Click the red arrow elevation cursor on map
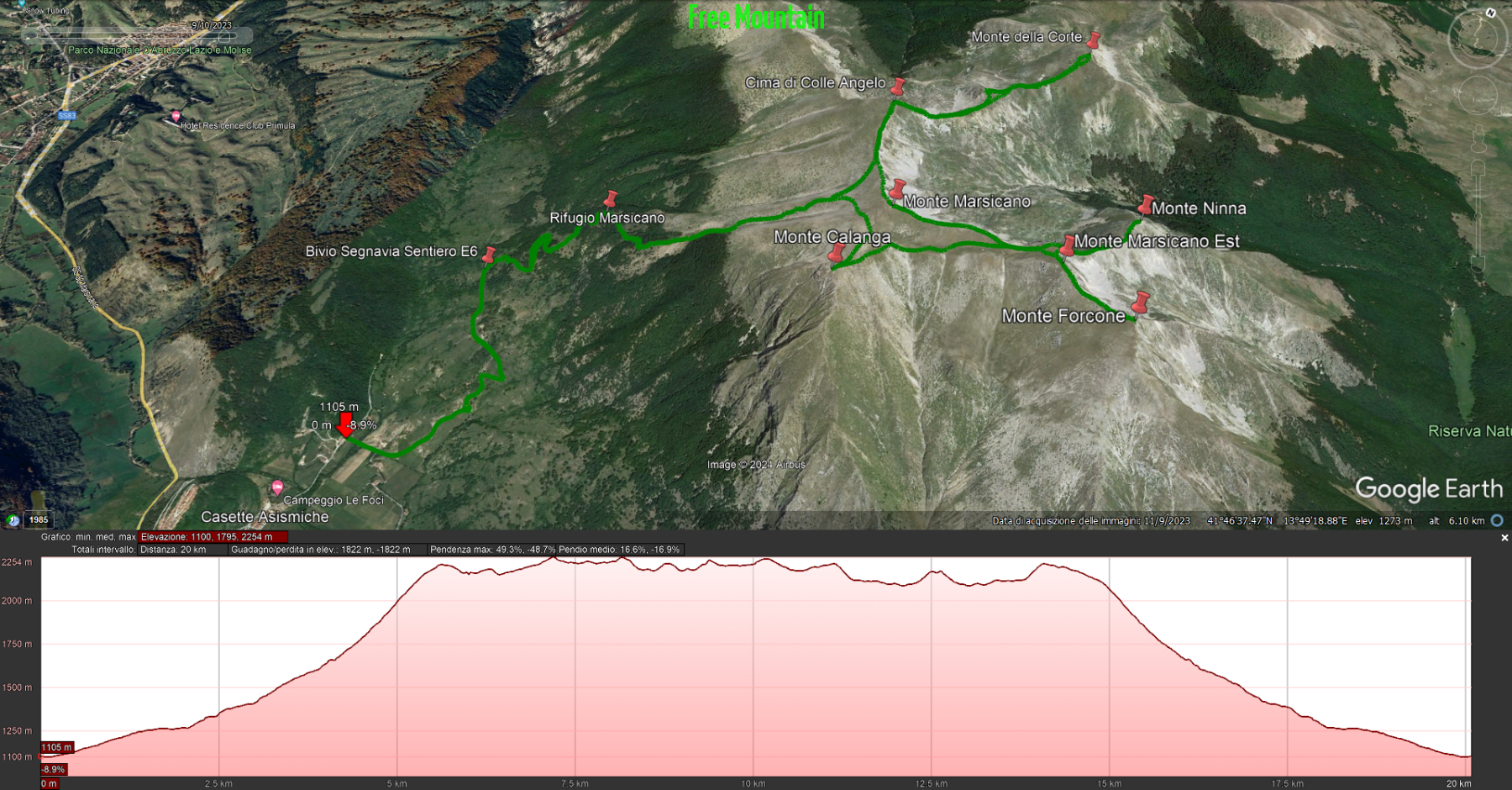The height and width of the screenshot is (790, 1512). click(345, 424)
